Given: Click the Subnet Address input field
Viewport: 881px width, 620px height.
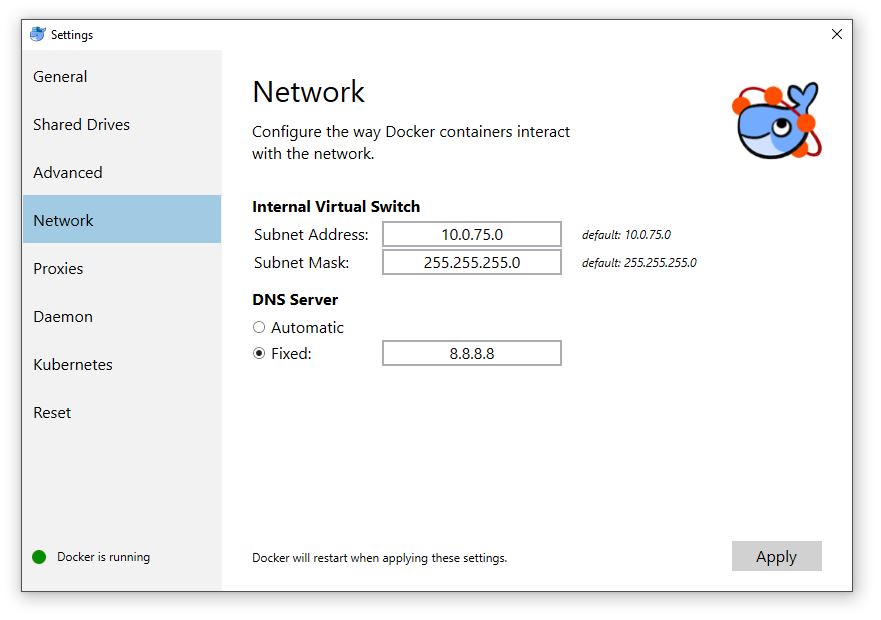Looking at the screenshot, I should (471, 234).
